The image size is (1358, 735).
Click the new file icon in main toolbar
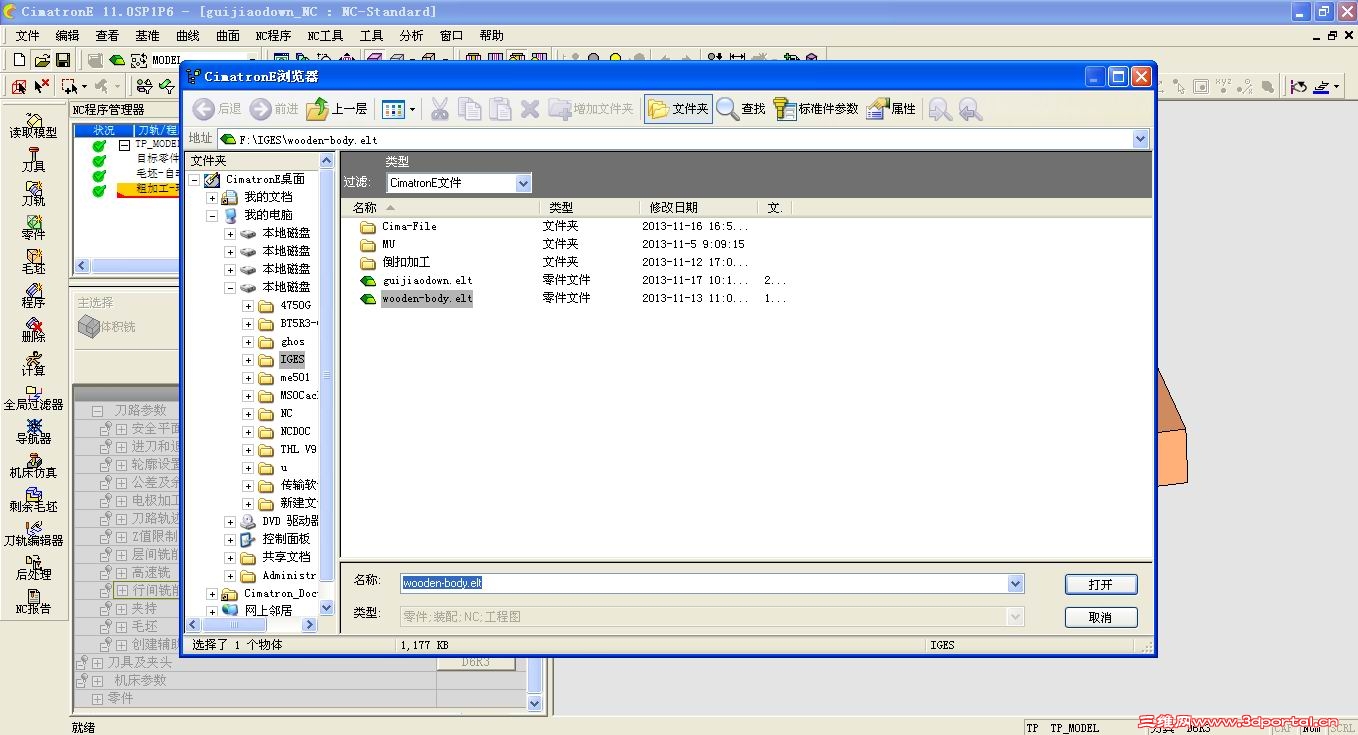click(x=20, y=61)
